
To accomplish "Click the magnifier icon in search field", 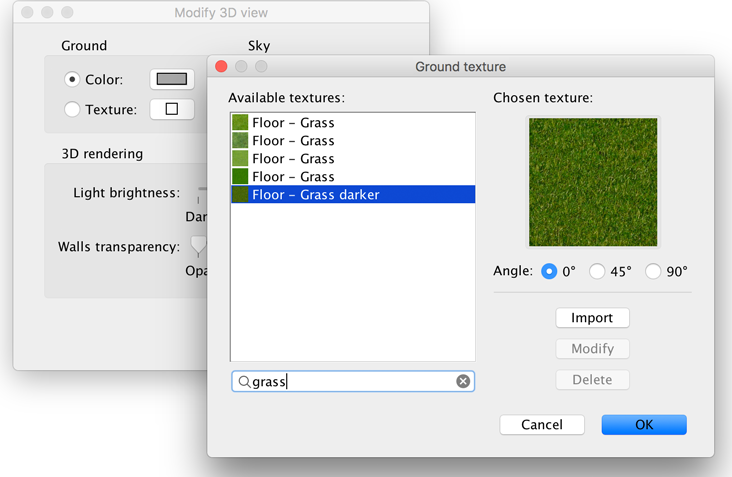I will (x=244, y=382).
